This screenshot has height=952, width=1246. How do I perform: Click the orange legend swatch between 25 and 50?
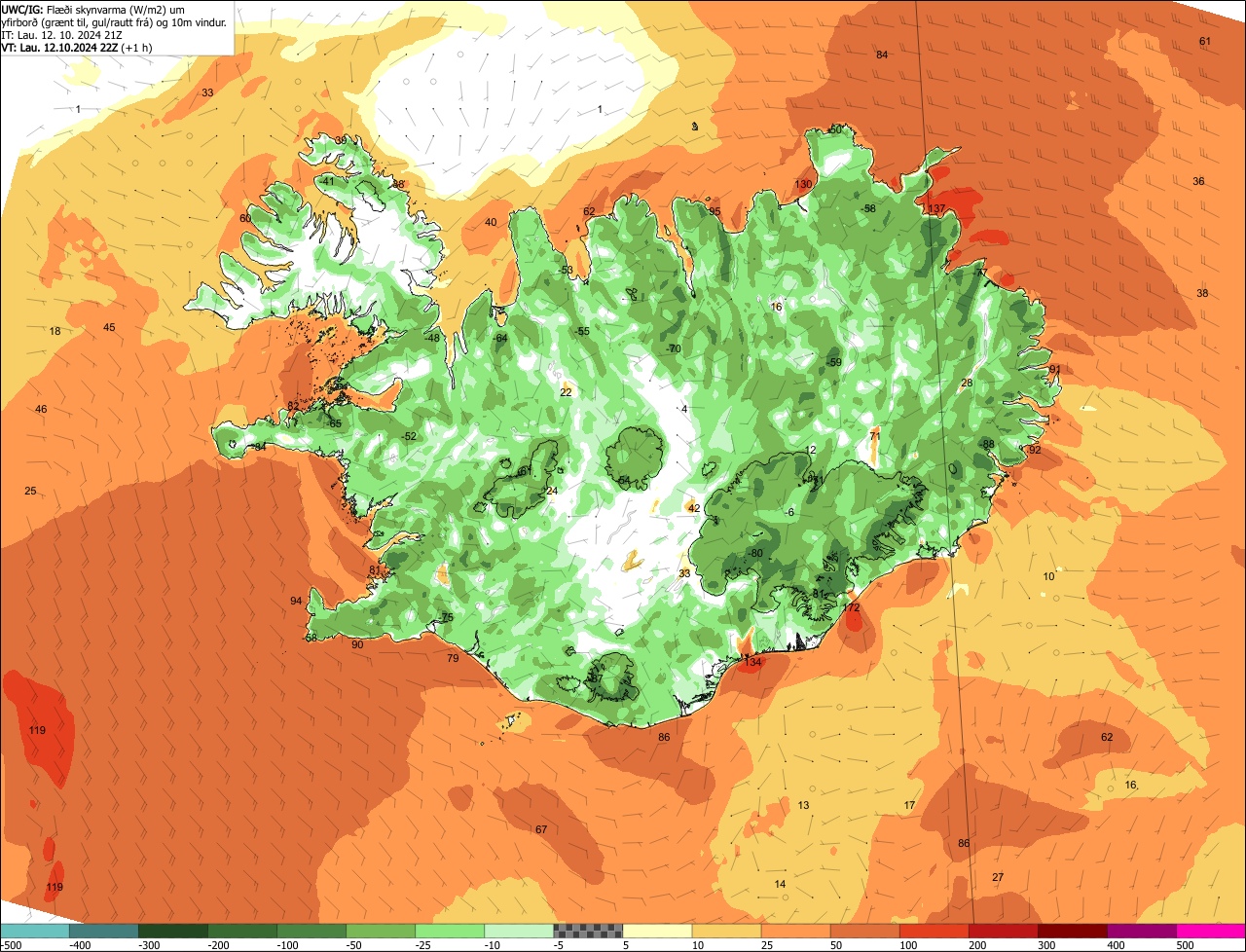[x=795, y=931]
